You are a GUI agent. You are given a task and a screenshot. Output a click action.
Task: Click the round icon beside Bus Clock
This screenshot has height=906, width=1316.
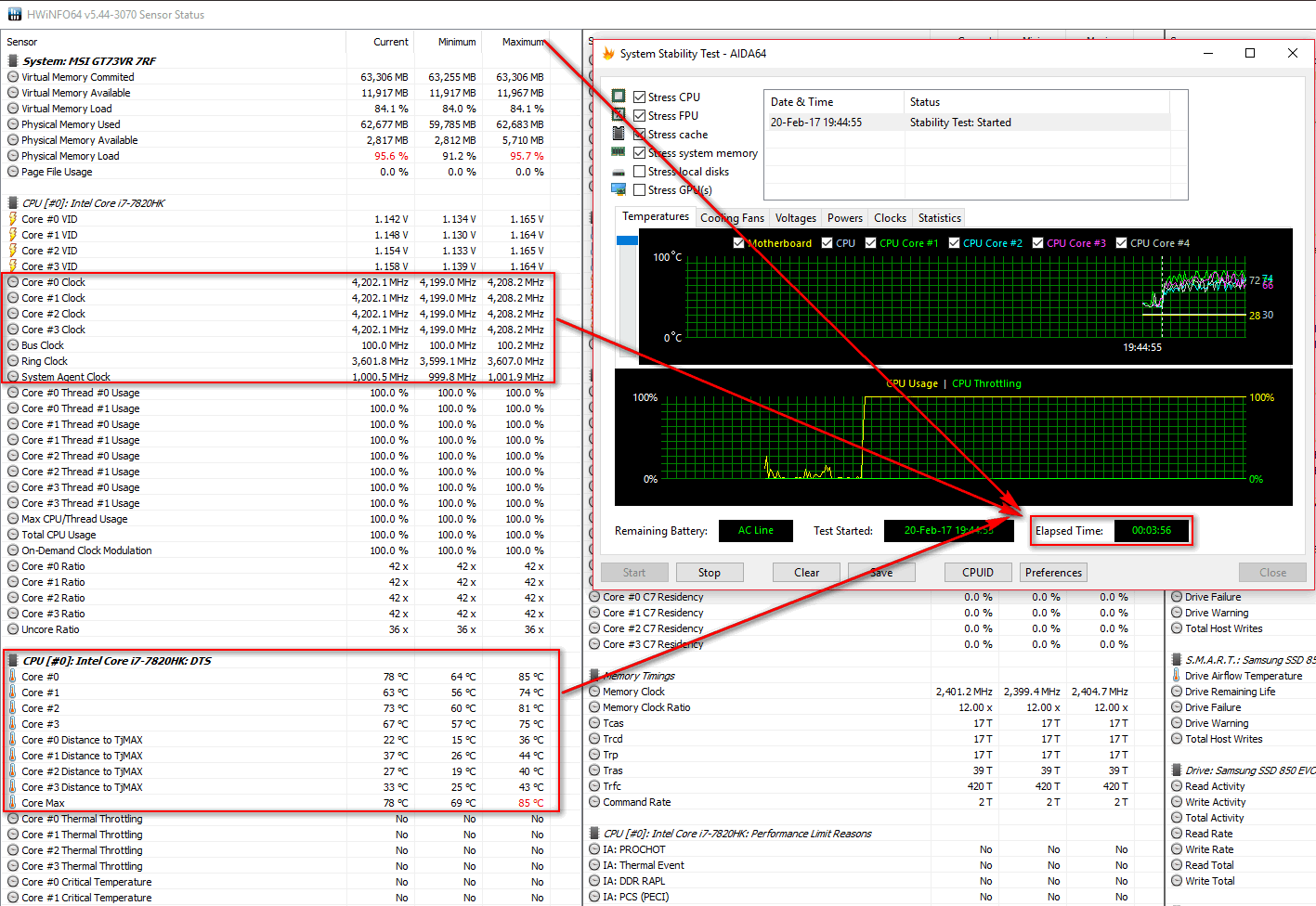click(13, 345)
